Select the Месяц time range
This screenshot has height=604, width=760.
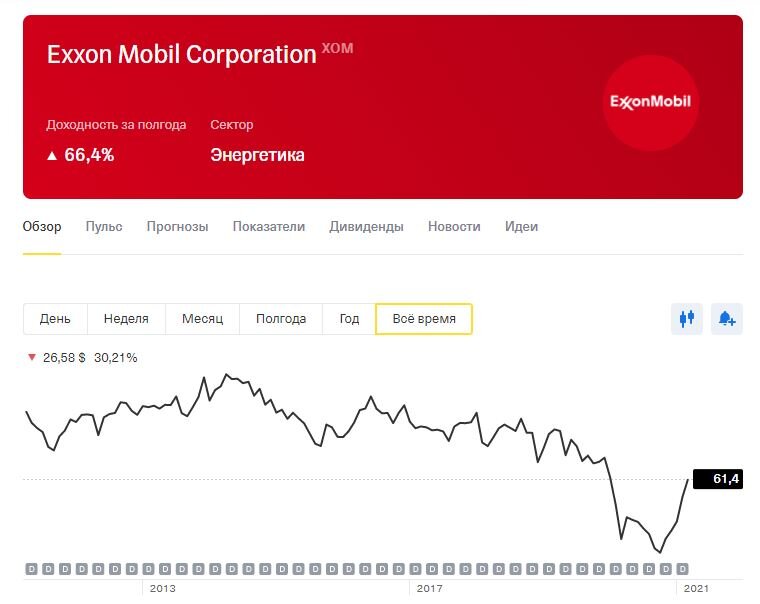pos(203,319)
